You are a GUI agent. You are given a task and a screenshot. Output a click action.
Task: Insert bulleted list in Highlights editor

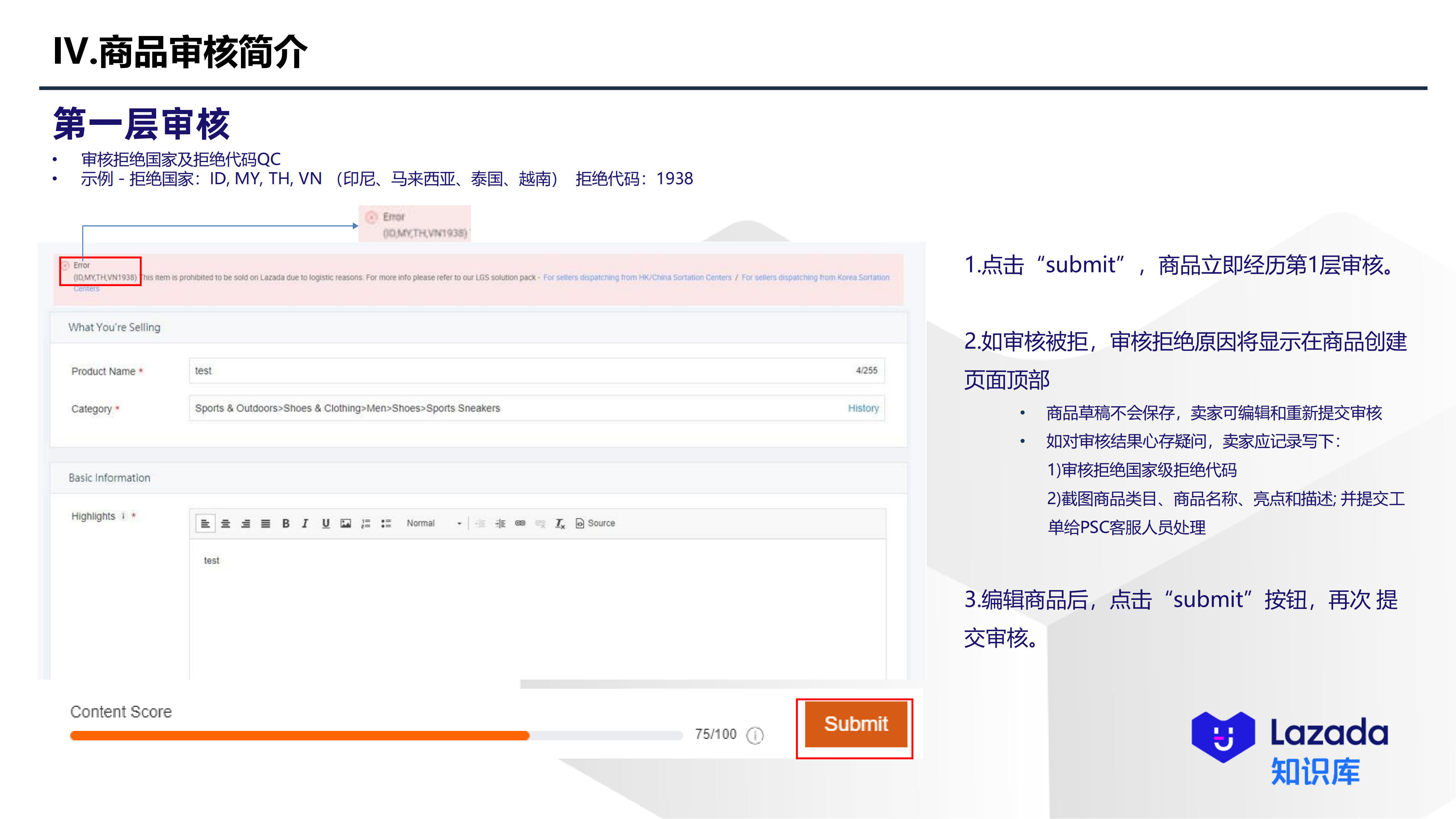(x=386, y=523)
